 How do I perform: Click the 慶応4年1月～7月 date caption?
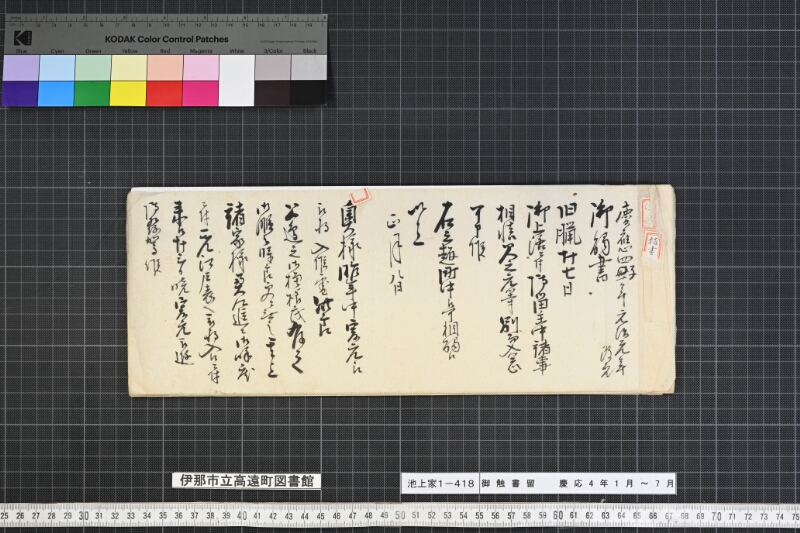click(610, 483)
